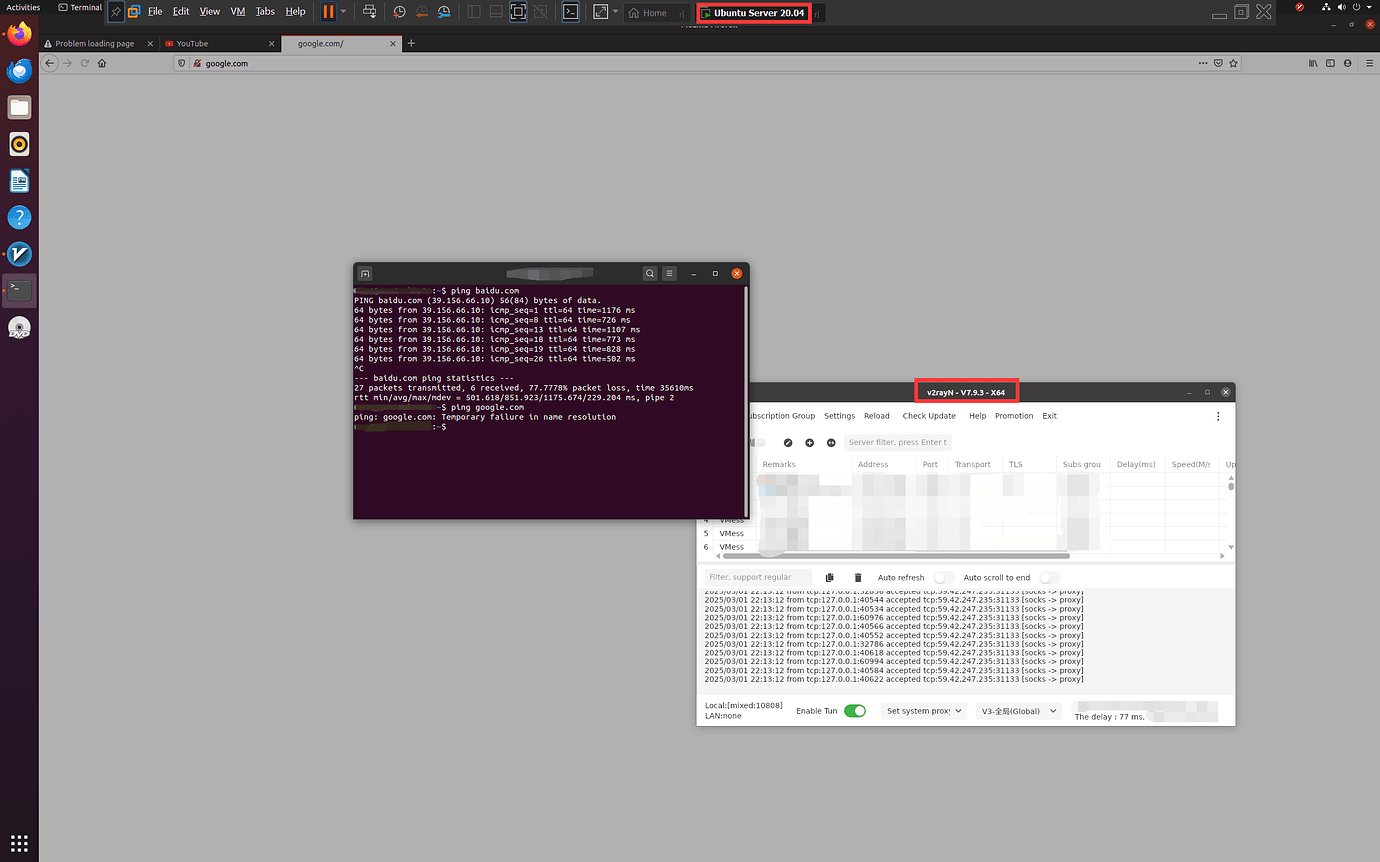This screenshot has width=1380, height=862.
Task: Click the Save to Pocket icon
Action: 1218,63
